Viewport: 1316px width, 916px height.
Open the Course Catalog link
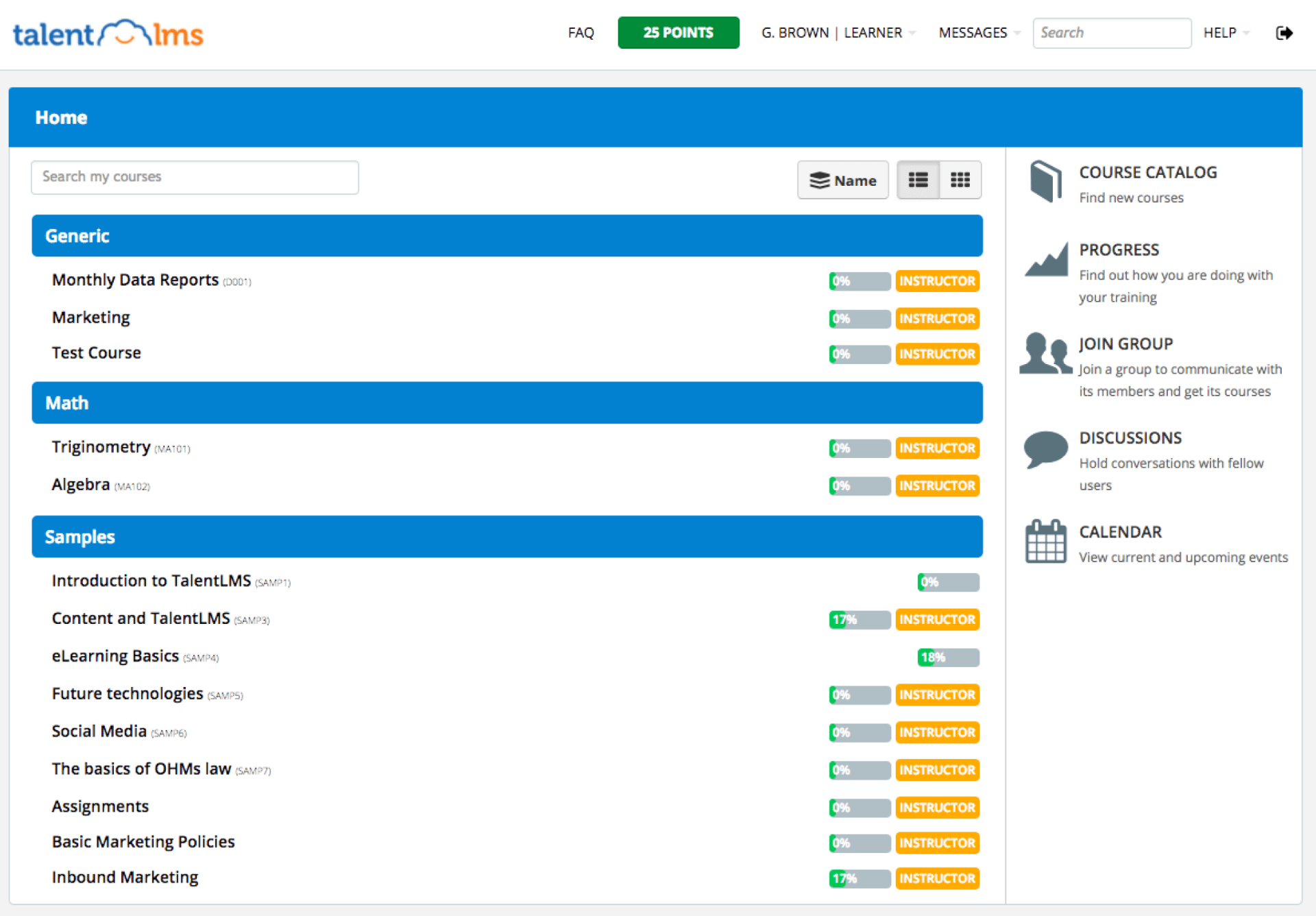[x=1148, y=172]
